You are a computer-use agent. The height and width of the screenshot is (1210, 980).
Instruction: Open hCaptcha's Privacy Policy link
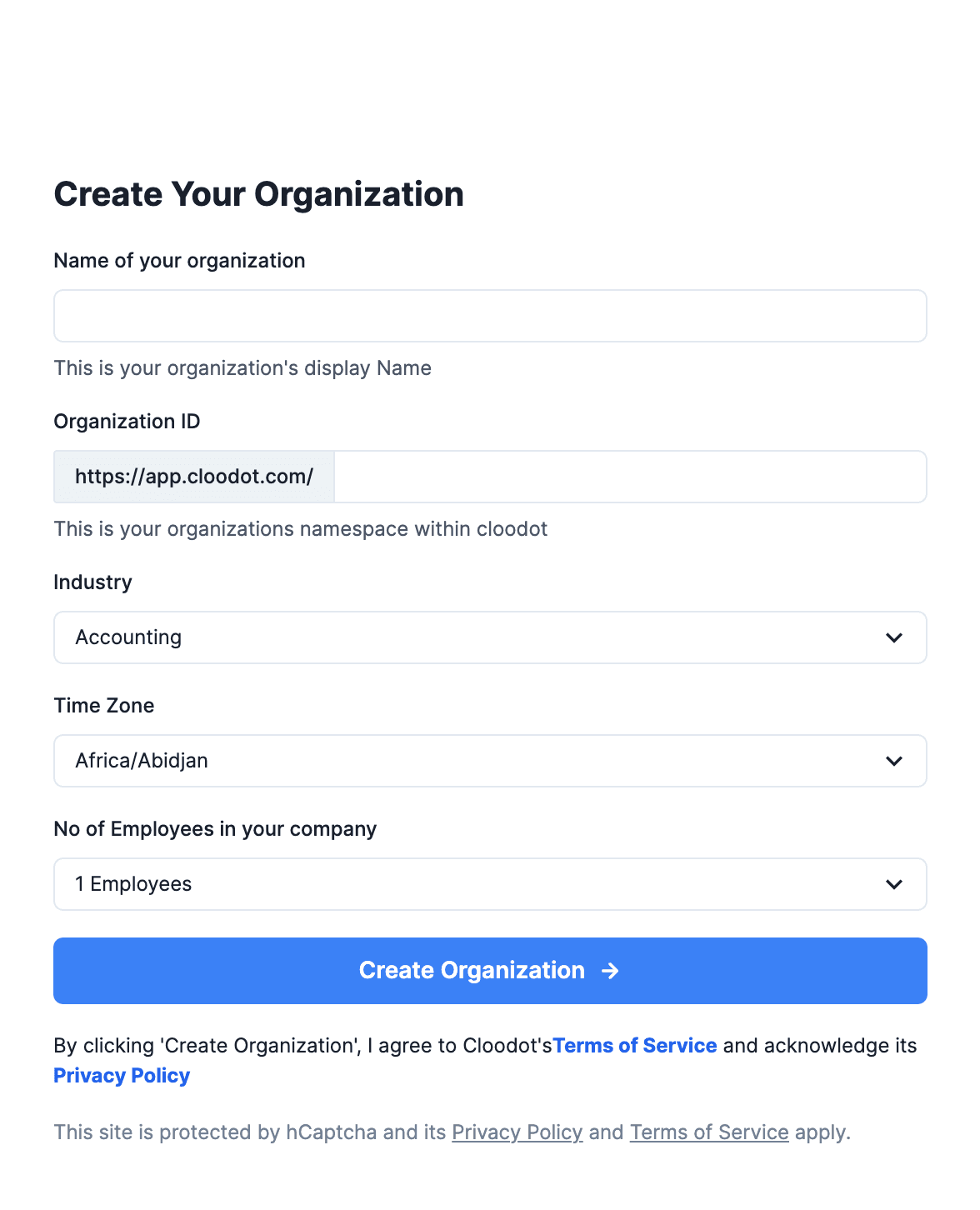pos(517,1132)
